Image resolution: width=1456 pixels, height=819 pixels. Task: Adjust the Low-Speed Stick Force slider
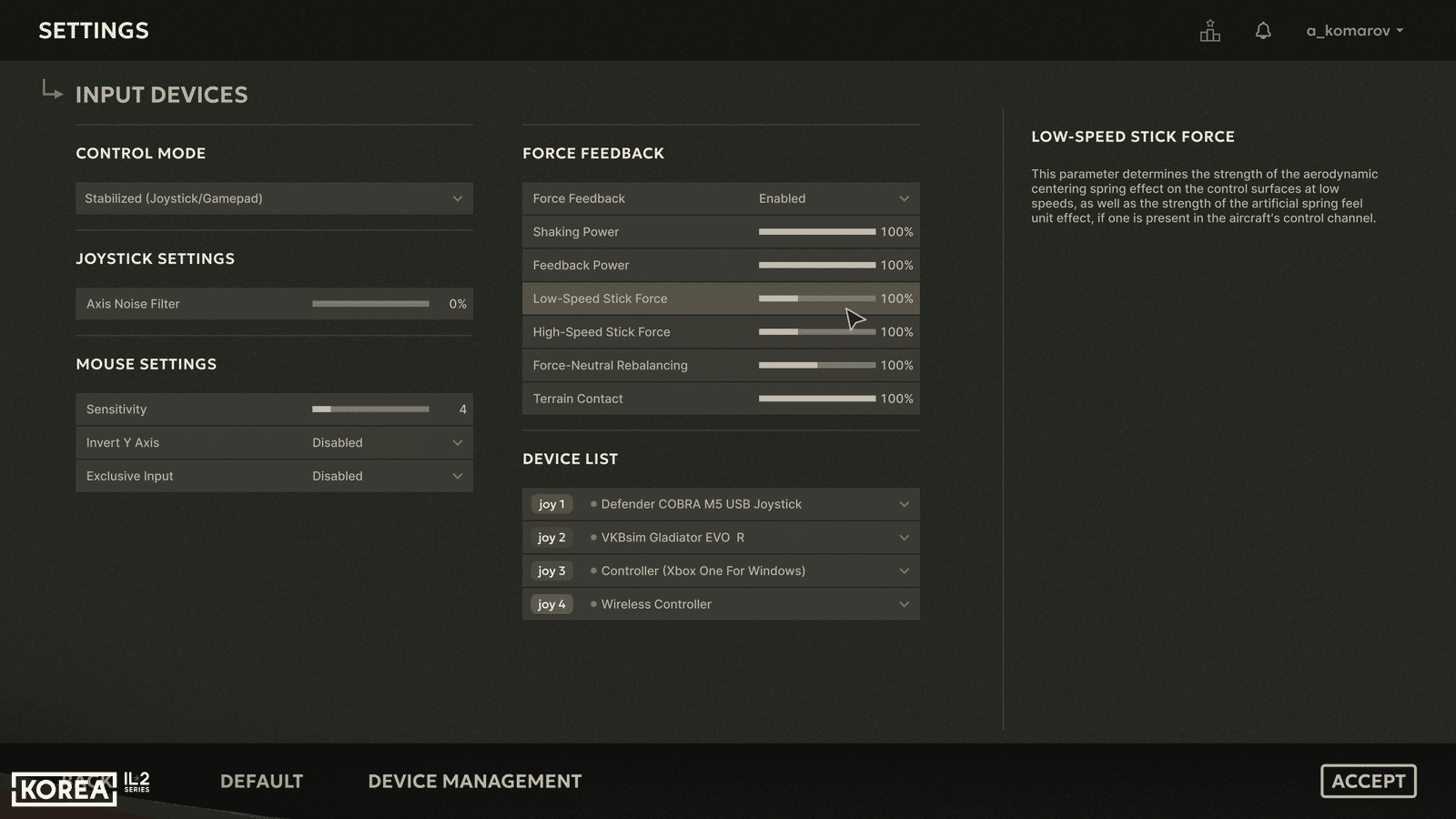[817, 298]
